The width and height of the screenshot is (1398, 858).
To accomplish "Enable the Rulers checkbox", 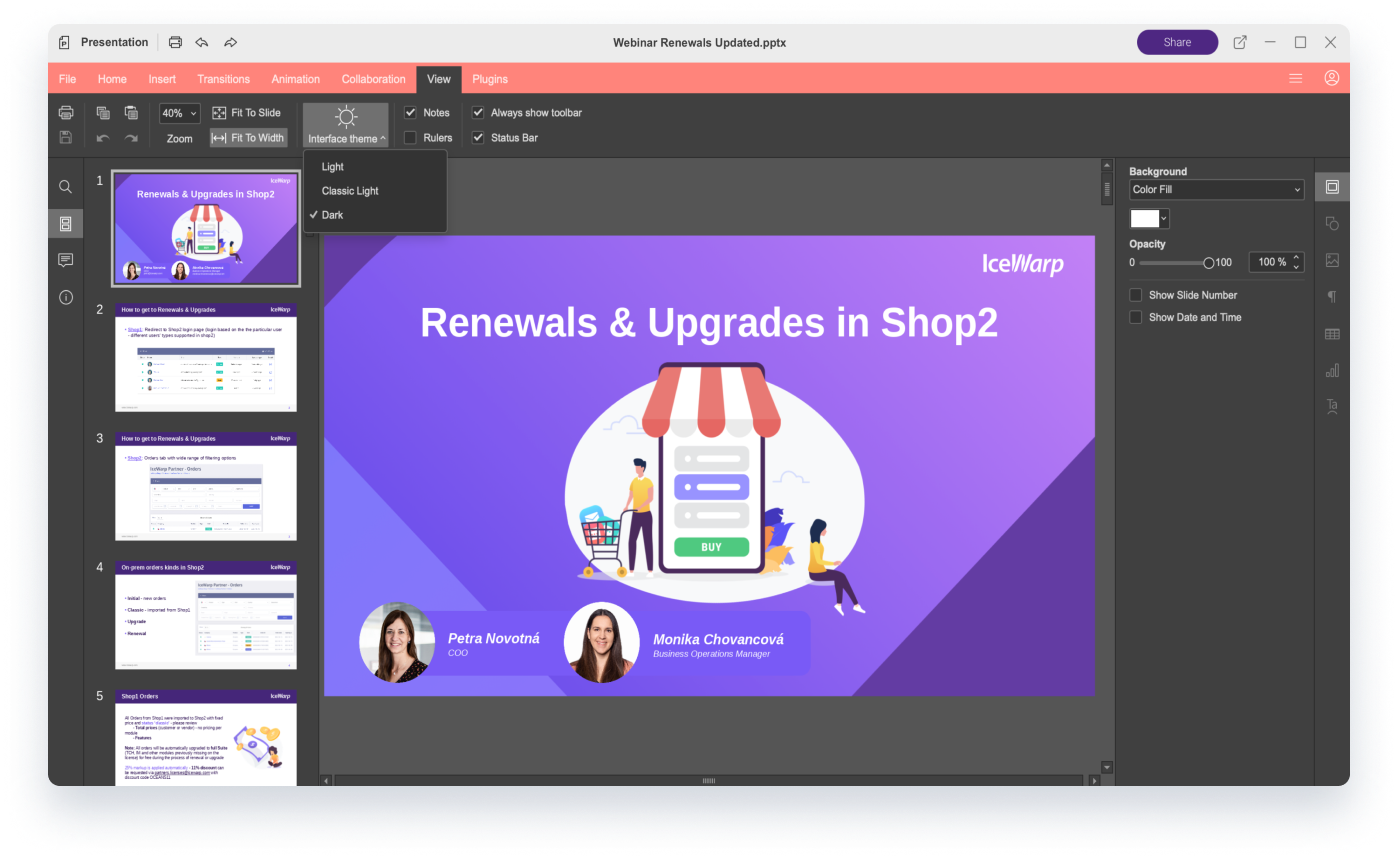I will coord(410,138).
